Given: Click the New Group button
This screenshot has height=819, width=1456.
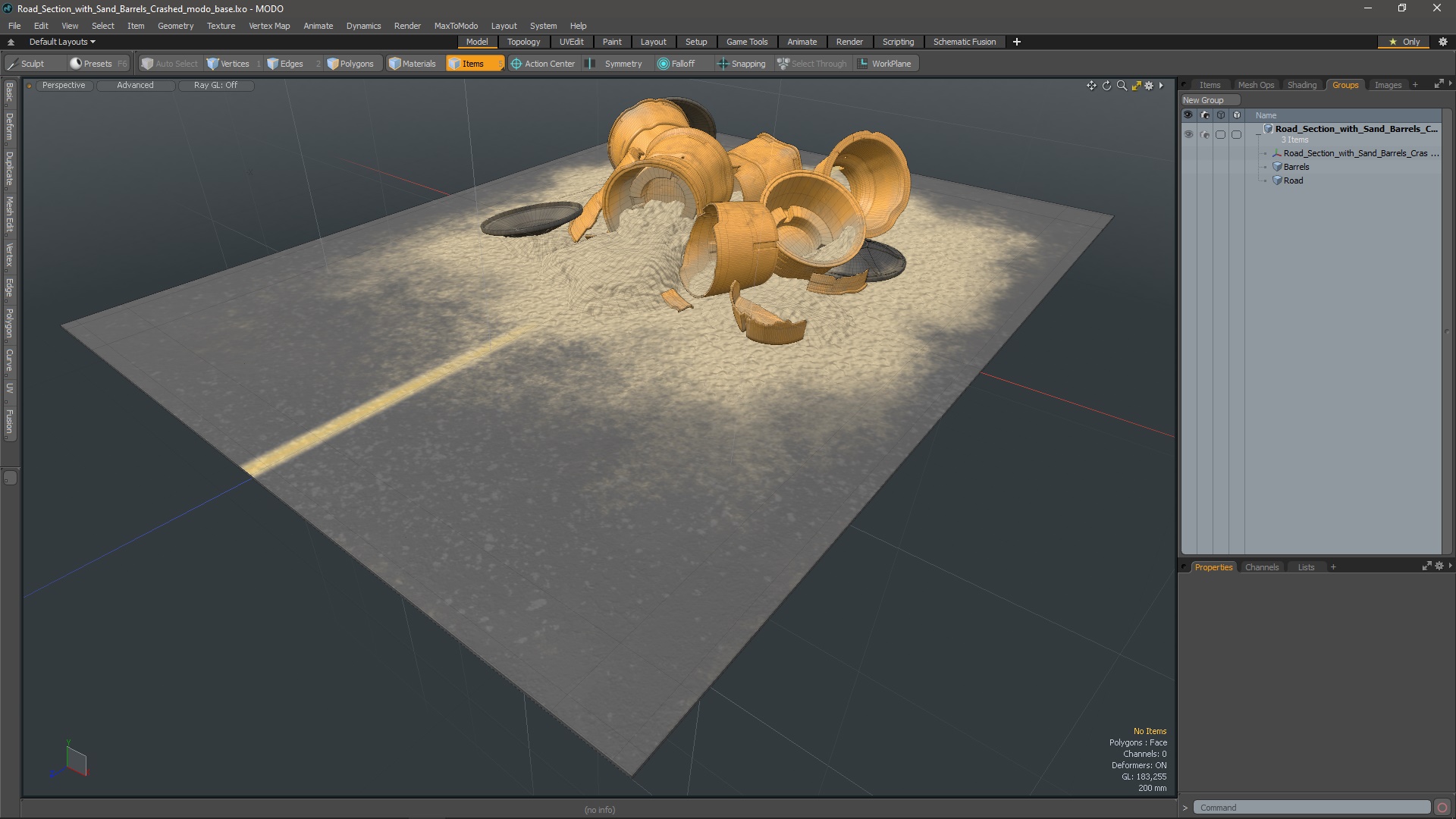Looking at the screenshot, I should 1203,100.
